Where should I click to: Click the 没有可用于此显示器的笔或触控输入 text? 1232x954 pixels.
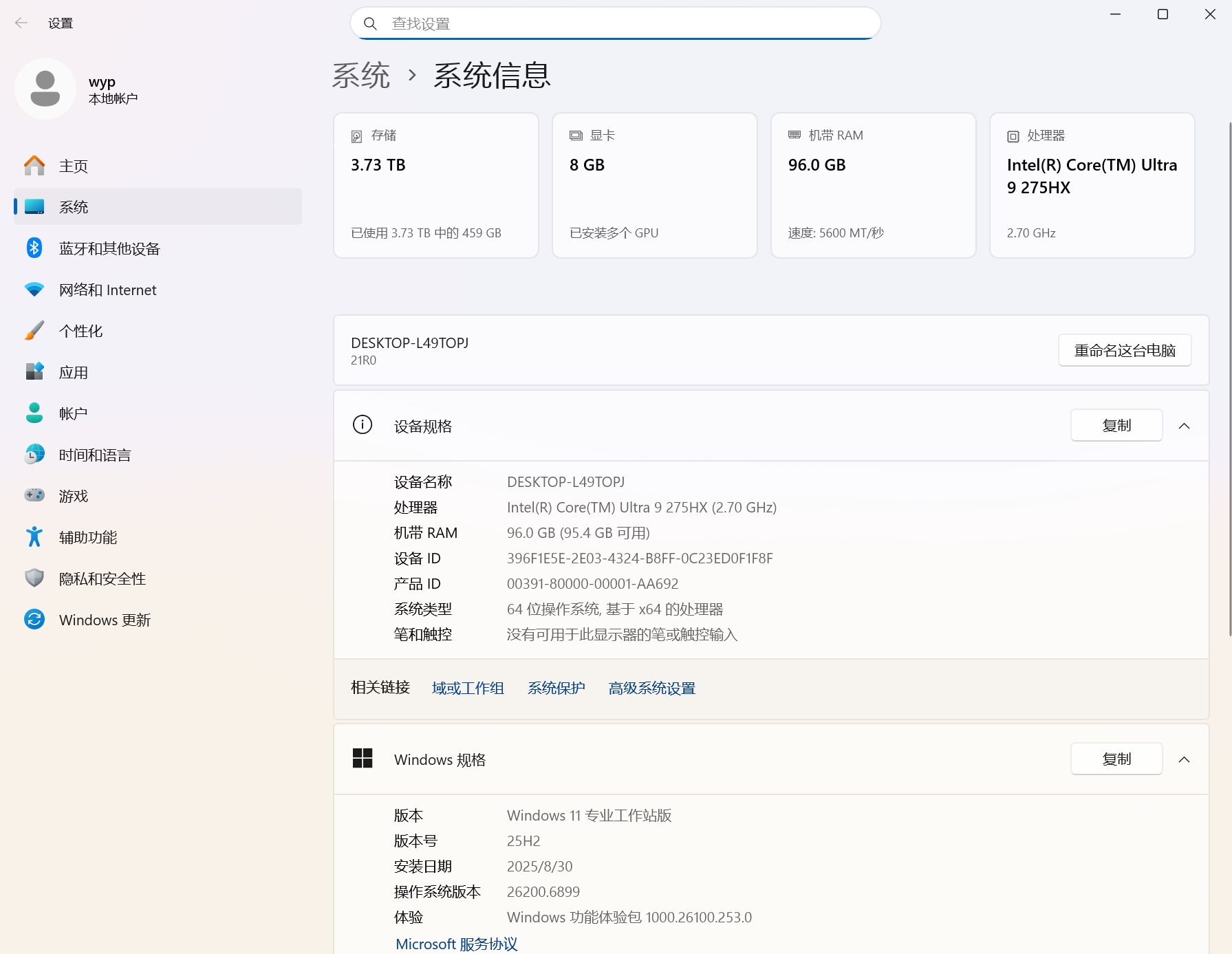(623, 635)
